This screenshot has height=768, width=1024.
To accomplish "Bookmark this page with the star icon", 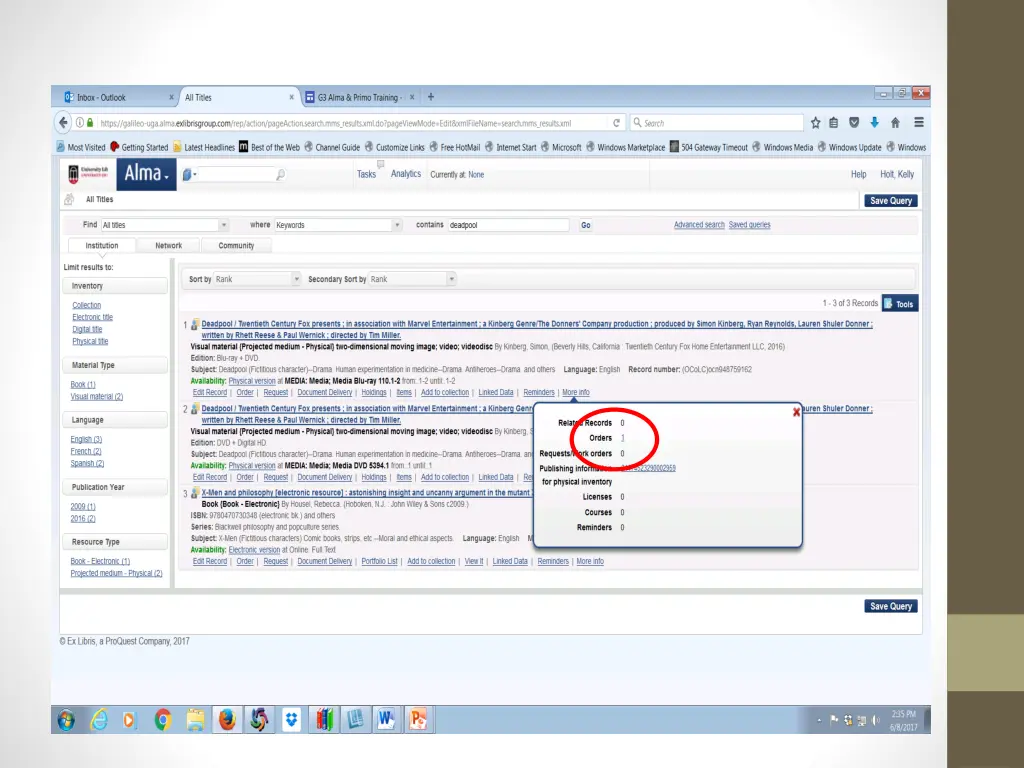I will 816,123.
